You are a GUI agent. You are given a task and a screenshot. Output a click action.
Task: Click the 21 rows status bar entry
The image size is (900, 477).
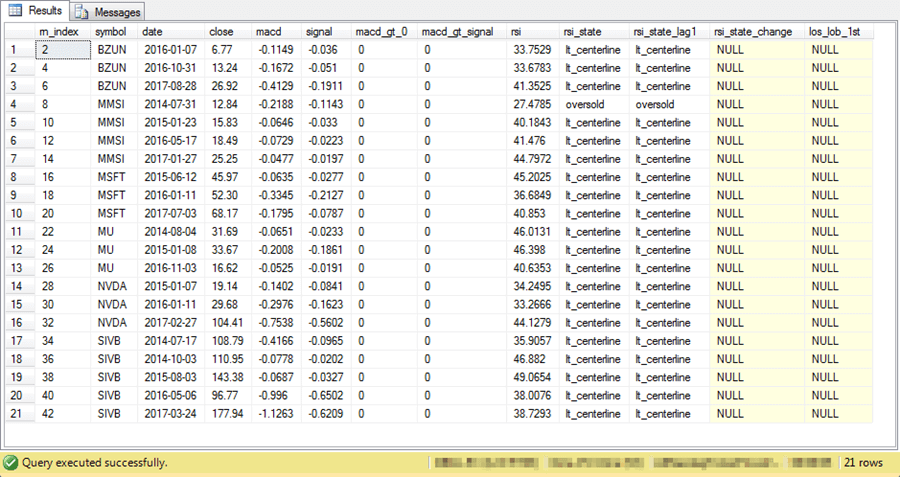click(x=863, y=463)
